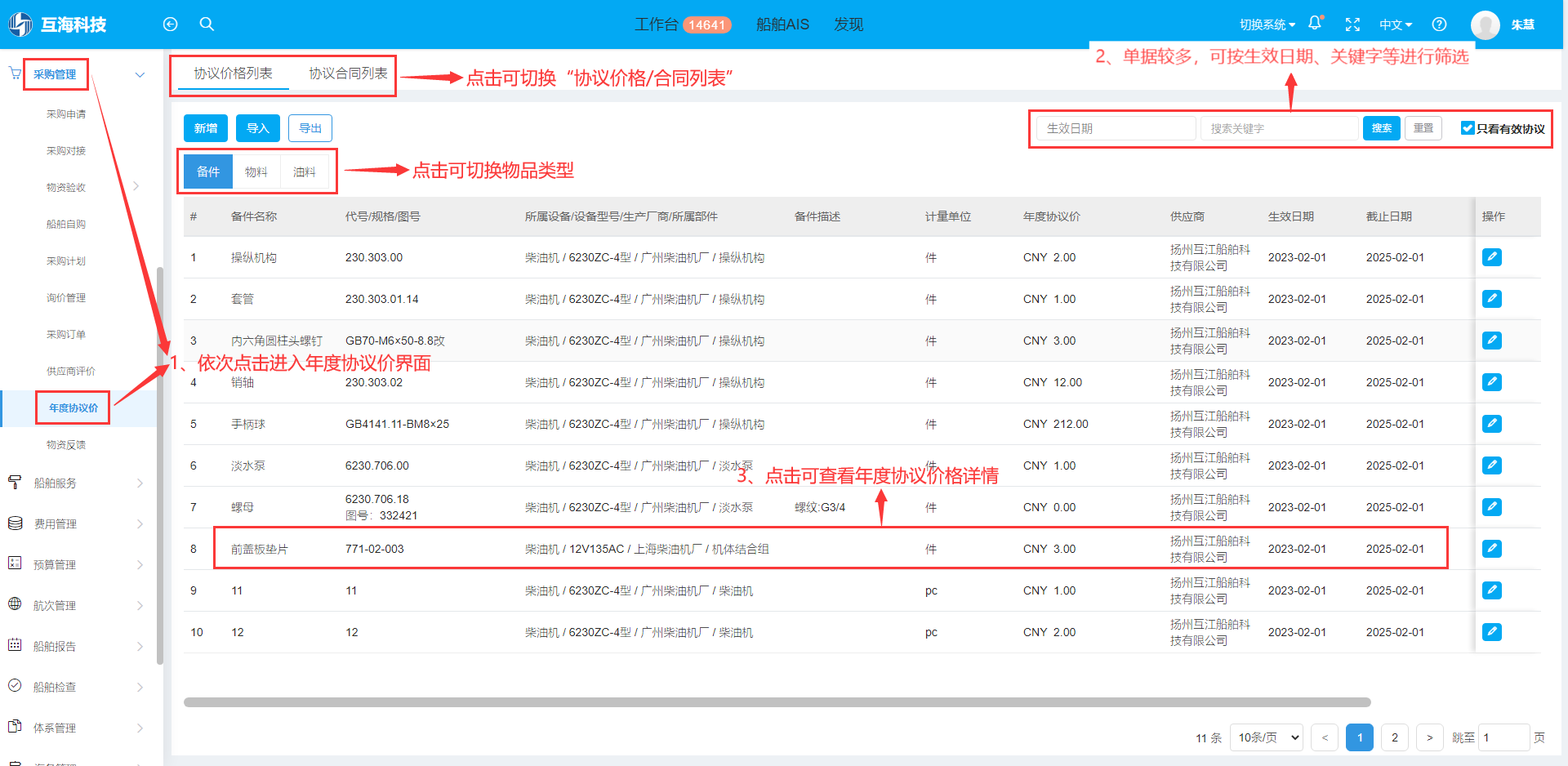This screenshot has width=1568, height=766.
Task: Click the 航次管理 globe icon
Action: click(x=15, y=604)
